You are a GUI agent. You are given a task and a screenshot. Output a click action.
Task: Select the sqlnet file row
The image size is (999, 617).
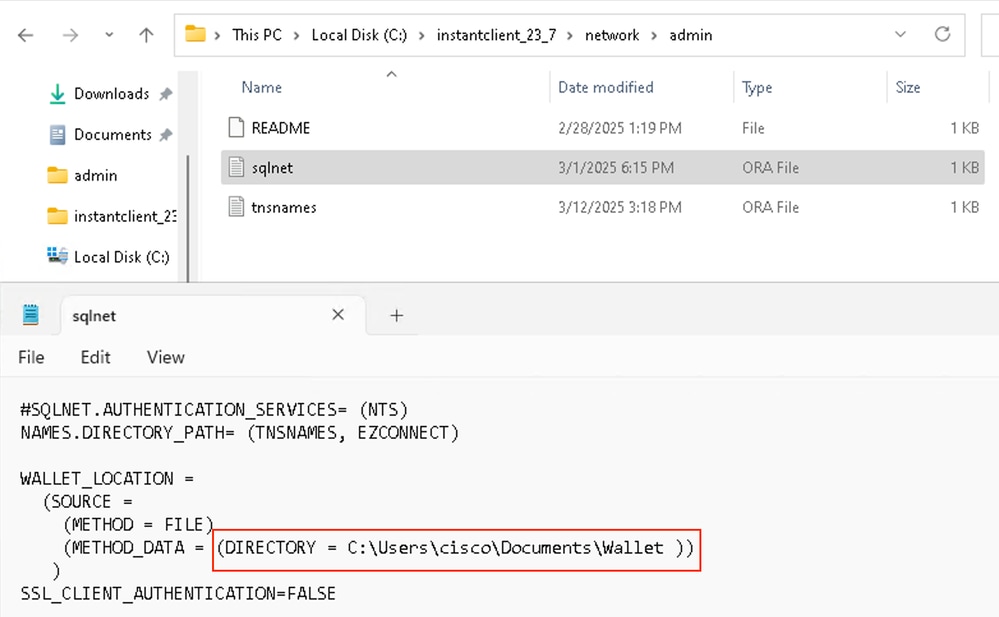click(603, 168)
